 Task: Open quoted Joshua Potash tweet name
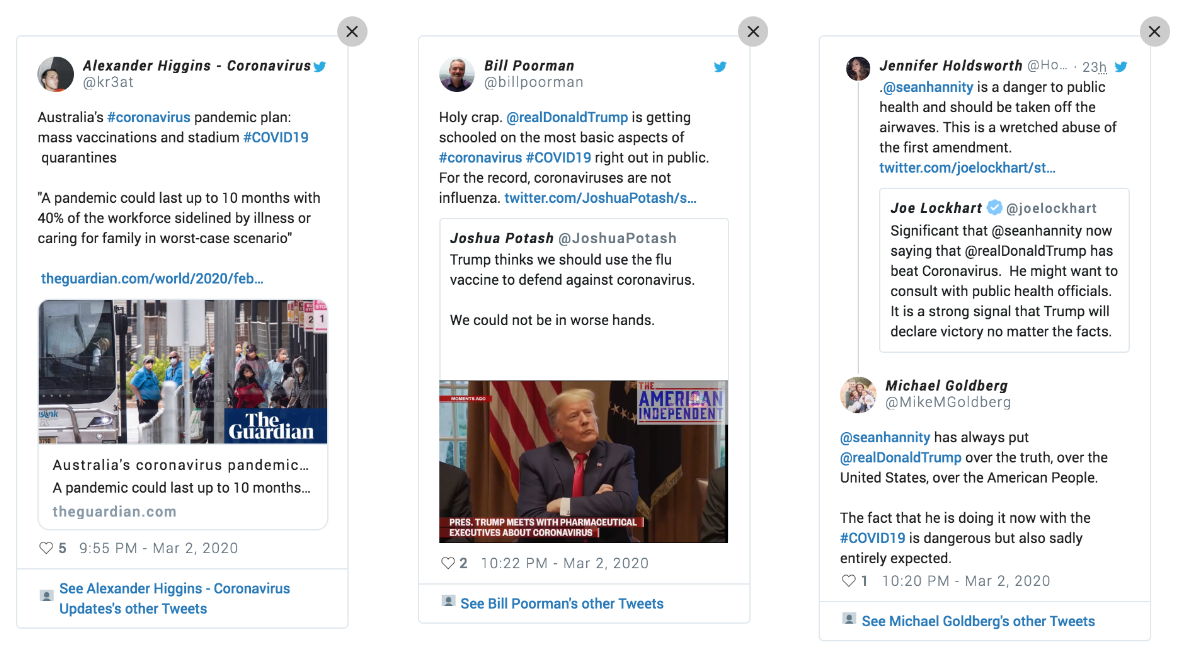[x=501, y=238]
